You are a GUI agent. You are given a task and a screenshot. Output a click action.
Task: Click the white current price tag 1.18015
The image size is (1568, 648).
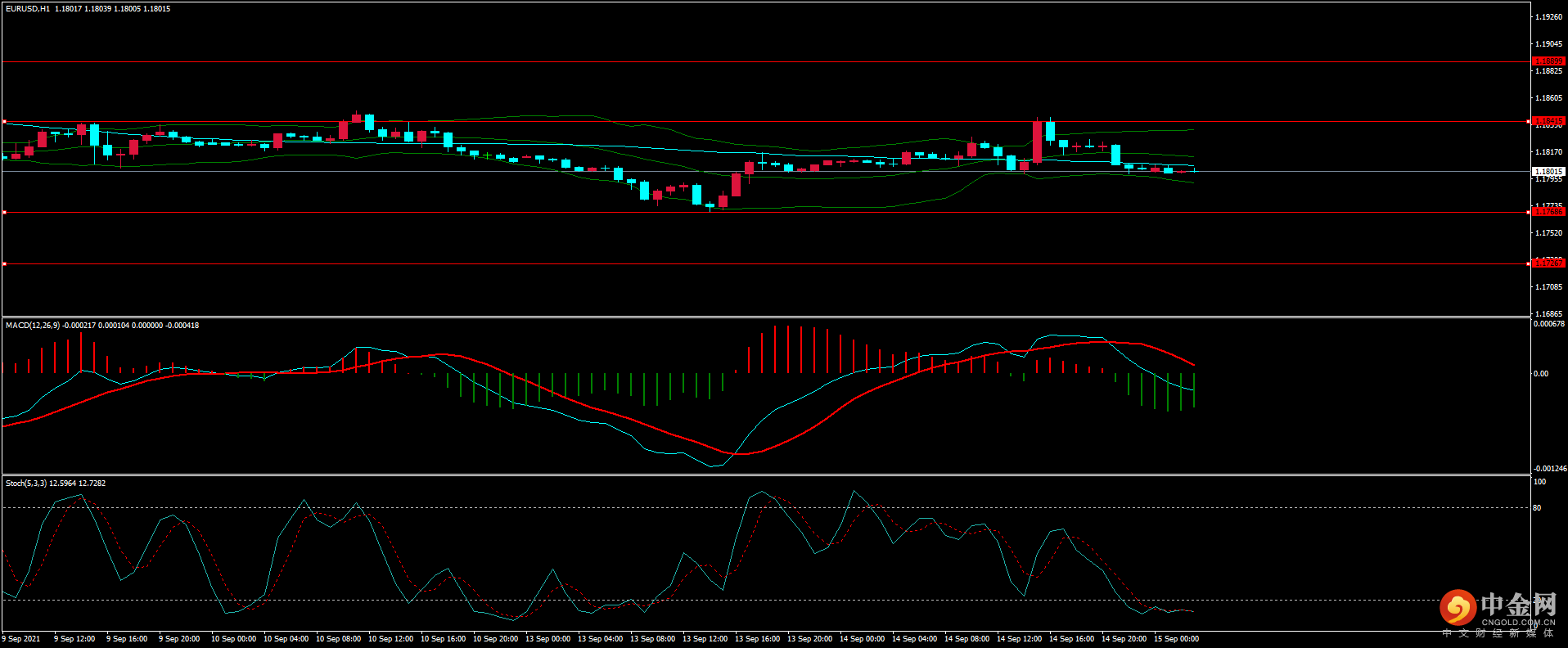click(1548, 172)
